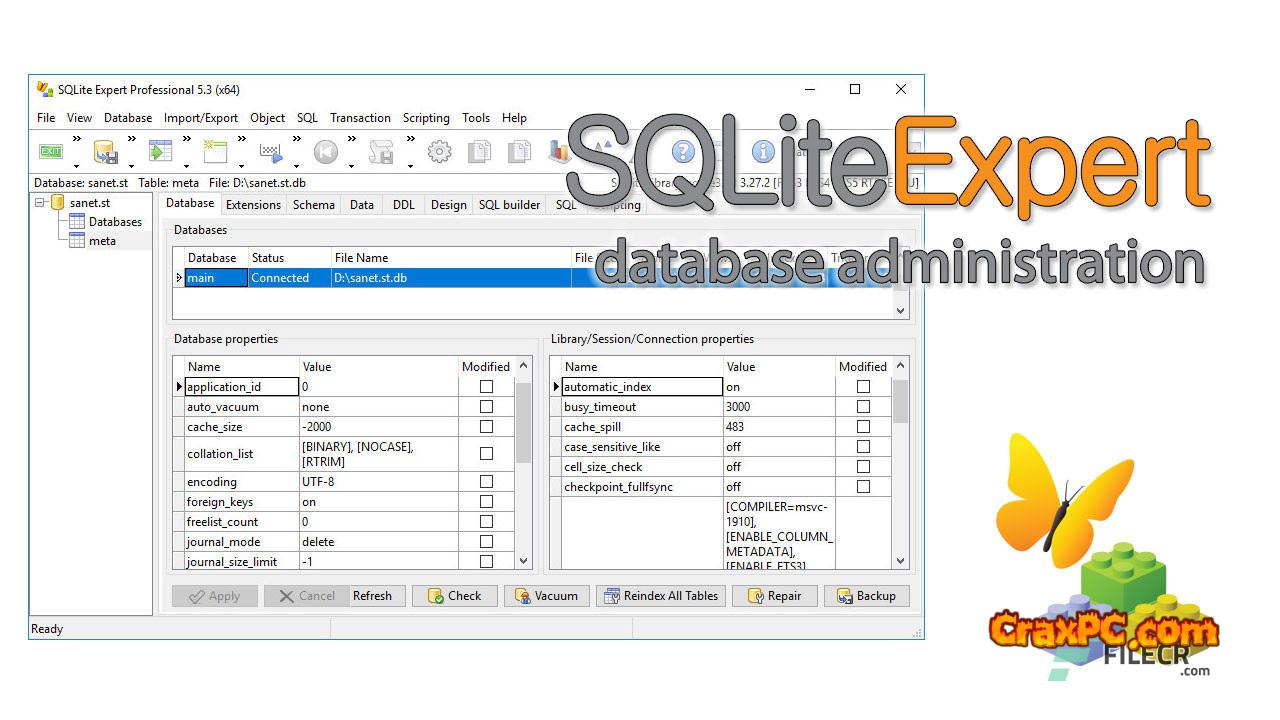This screenshot has height=720, width=1280.
Task: Click the blue info About icon
Action: (x=763, y=152)
